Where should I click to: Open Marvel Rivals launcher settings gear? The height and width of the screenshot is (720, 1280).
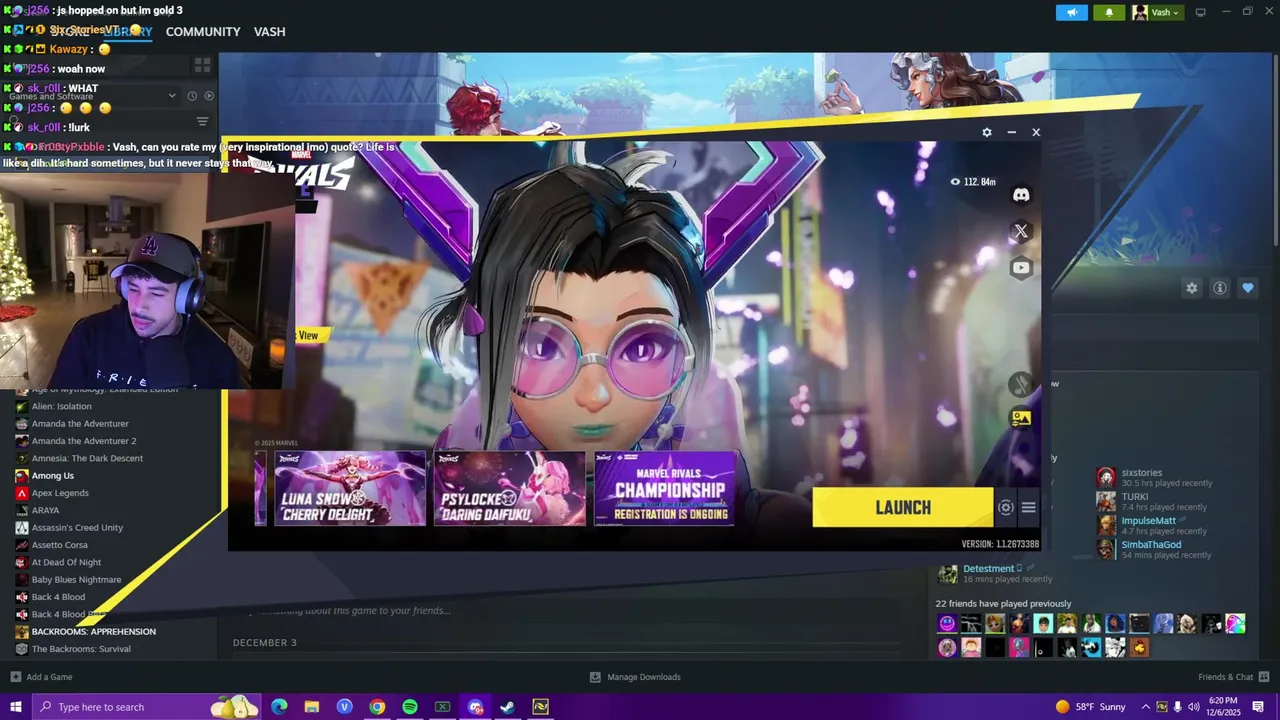[x=987, y=132]
